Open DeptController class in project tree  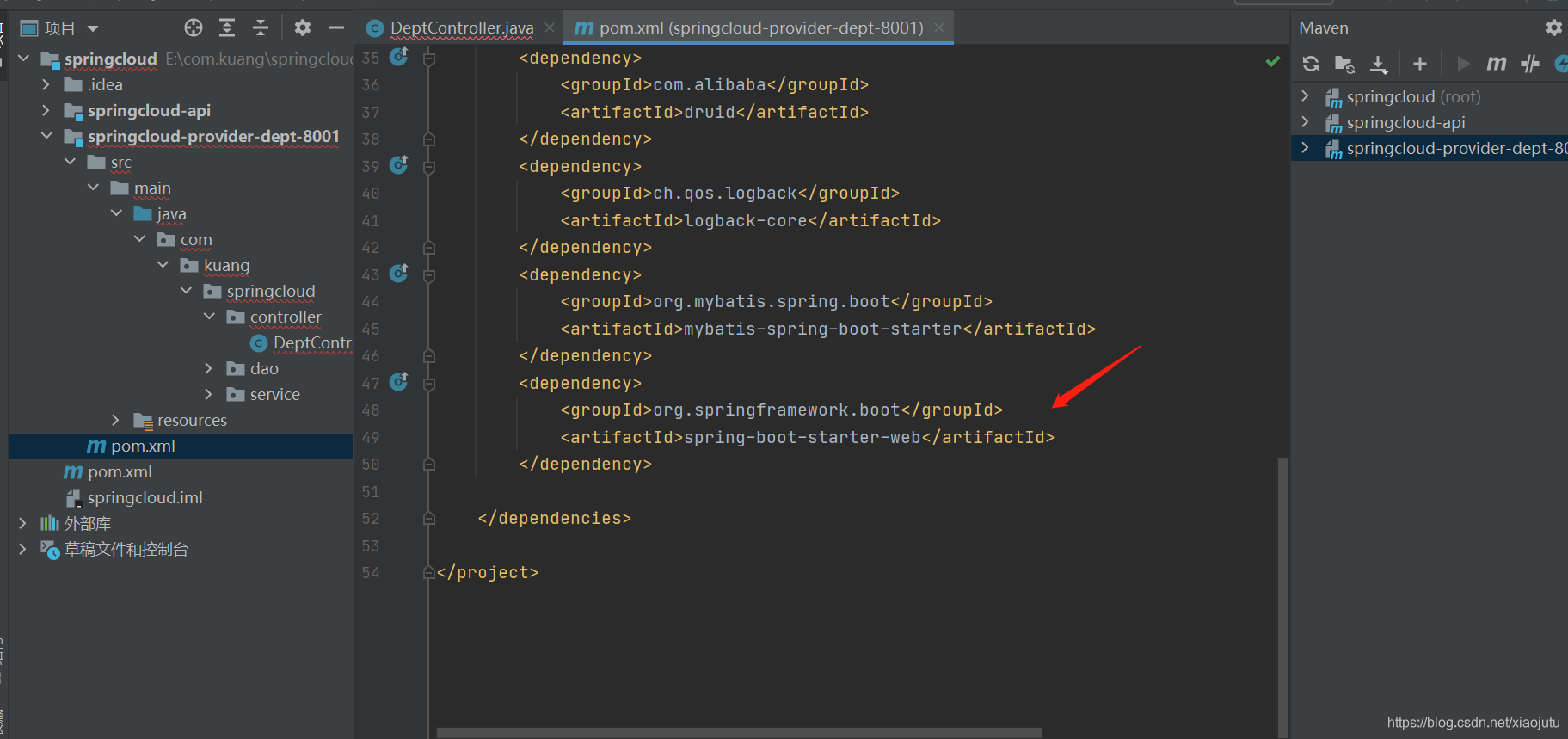pyautogui.click(x=301, y=342)
